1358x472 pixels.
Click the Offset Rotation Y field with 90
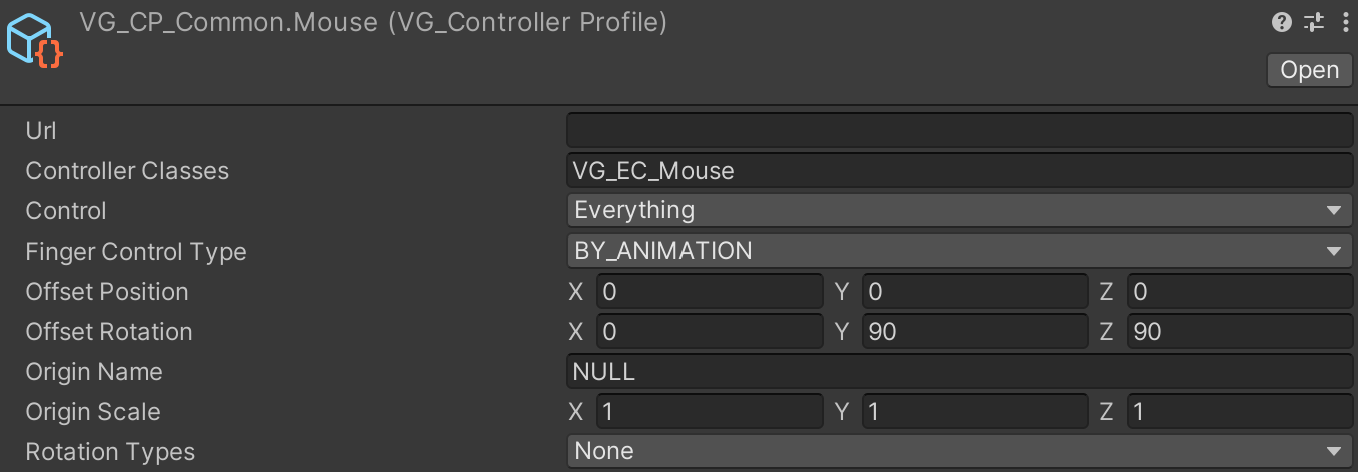(975, 331)
